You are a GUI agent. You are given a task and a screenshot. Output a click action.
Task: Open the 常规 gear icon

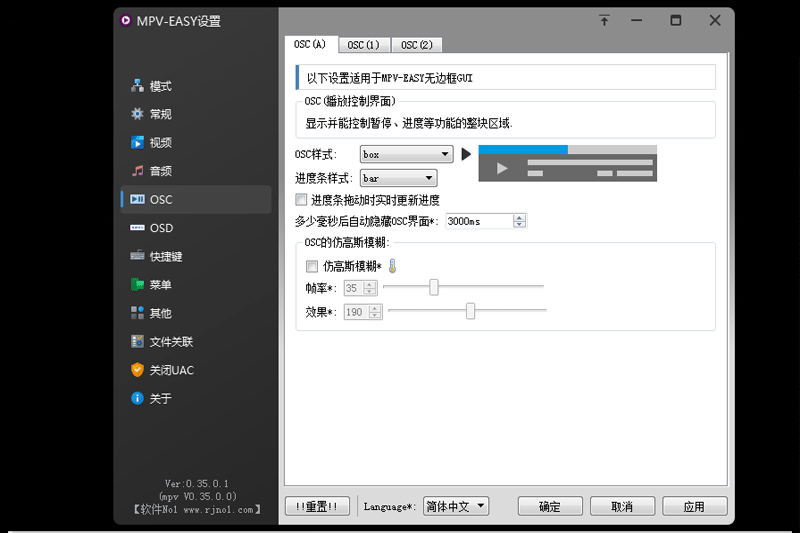tap(137, 114)
